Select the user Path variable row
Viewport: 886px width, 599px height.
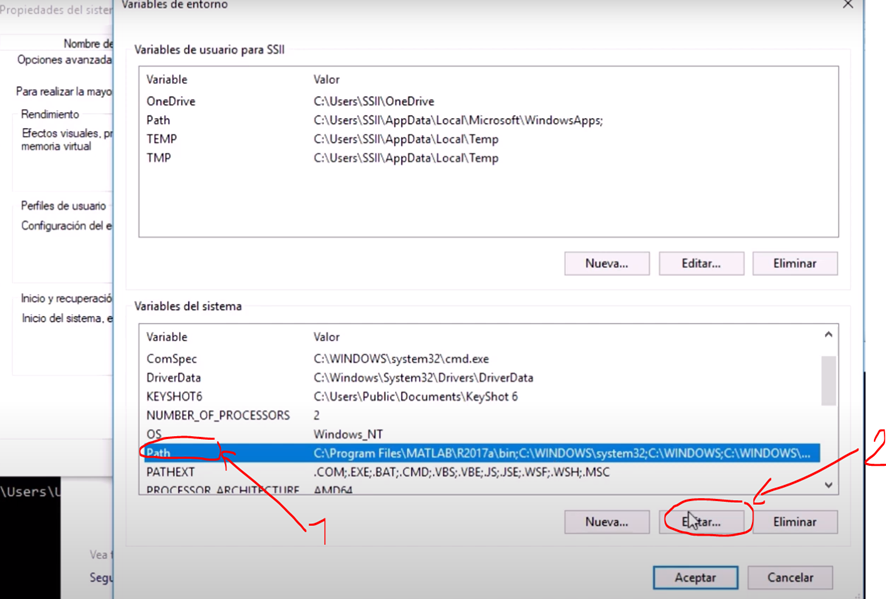(159, 121)
